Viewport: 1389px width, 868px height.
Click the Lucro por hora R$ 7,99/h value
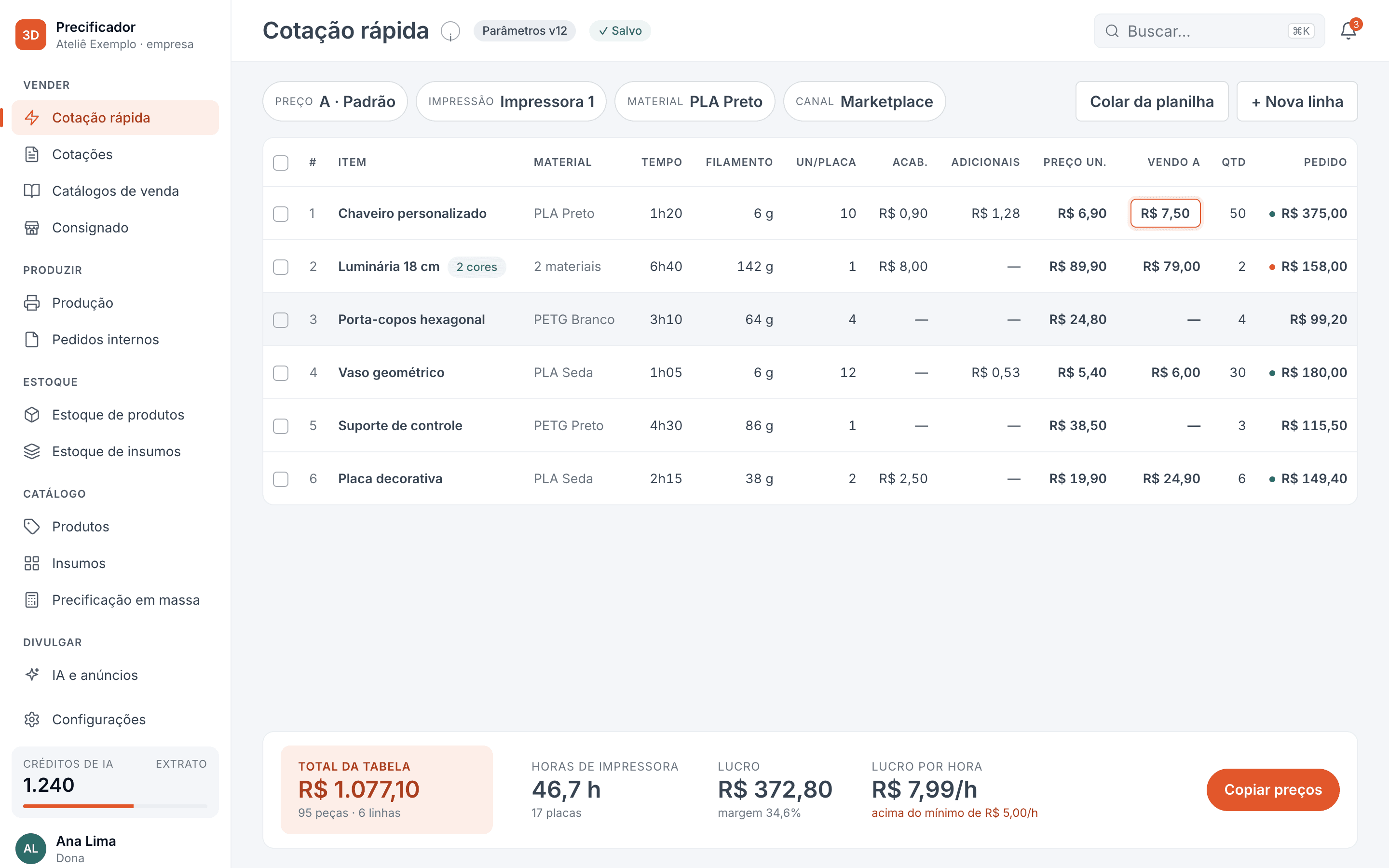[x=924, y=790]
